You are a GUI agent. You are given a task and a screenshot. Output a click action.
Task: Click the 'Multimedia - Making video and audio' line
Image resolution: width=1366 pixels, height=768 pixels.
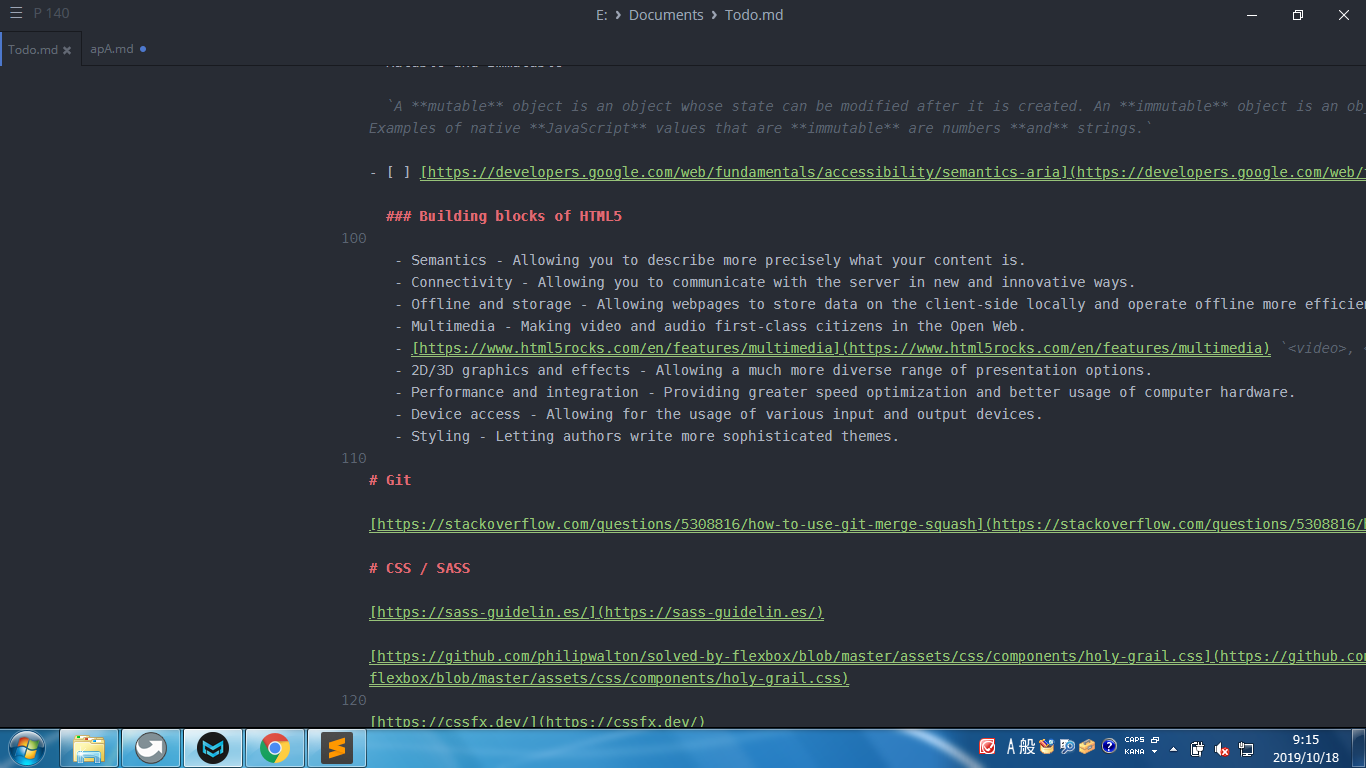point(710,326)
